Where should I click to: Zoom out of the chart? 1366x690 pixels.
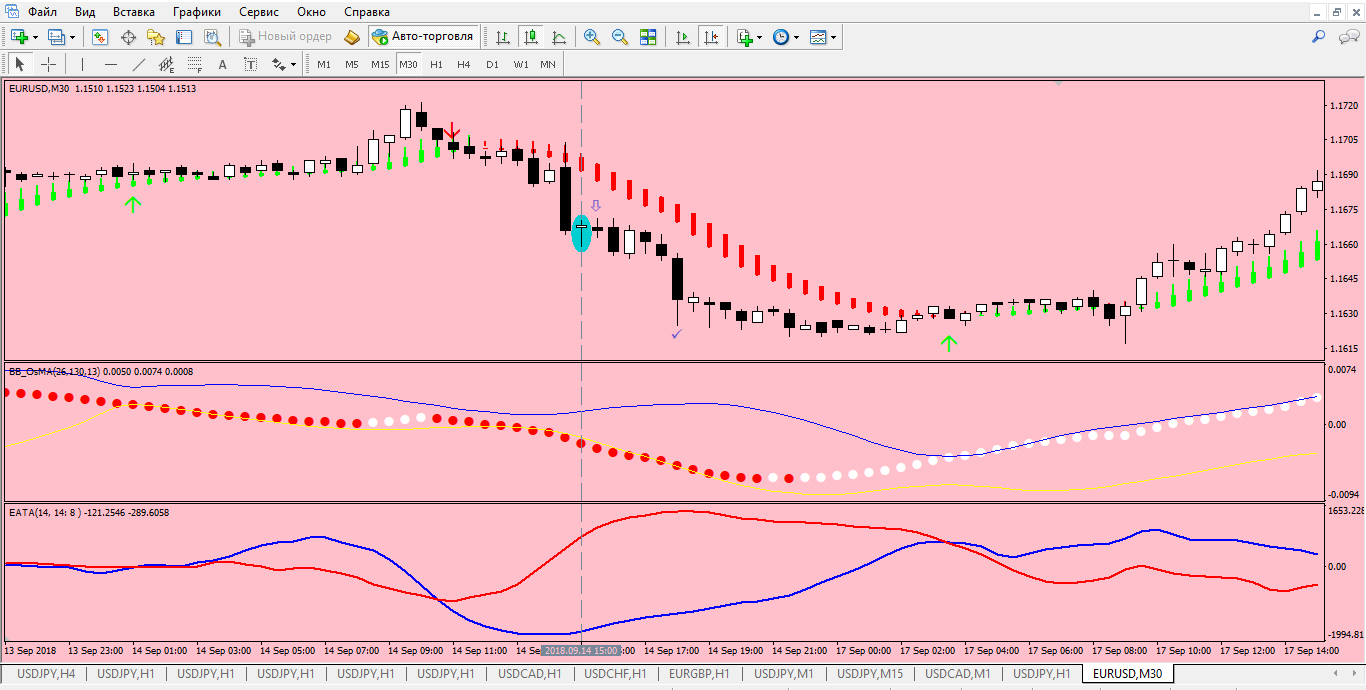point(620,37)
